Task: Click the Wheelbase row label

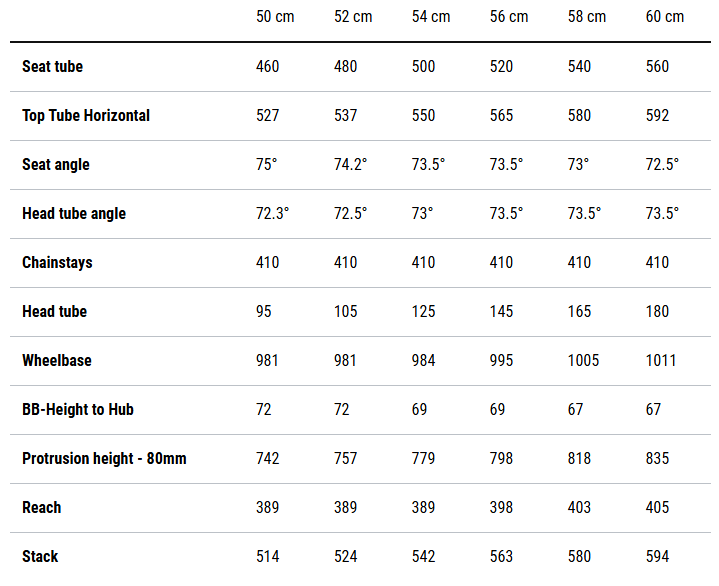Action: tap(56, 361)
